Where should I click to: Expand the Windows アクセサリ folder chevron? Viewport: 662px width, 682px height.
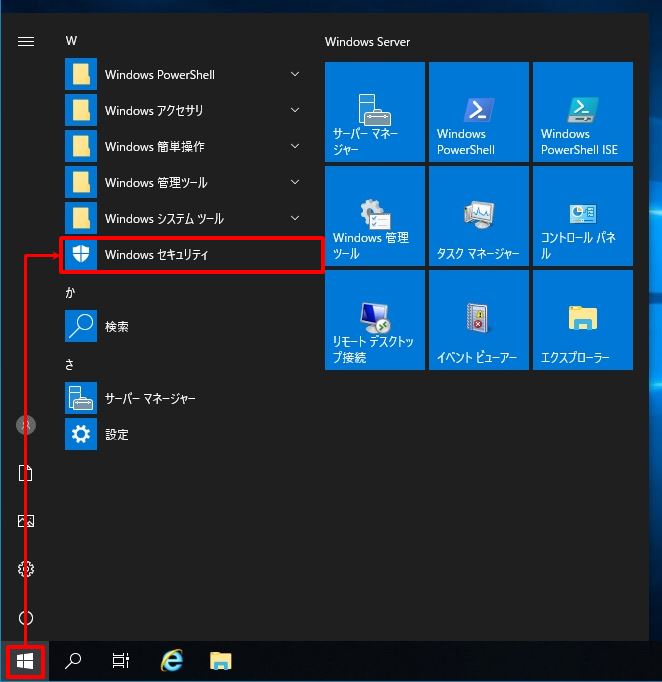click(295, 110)
